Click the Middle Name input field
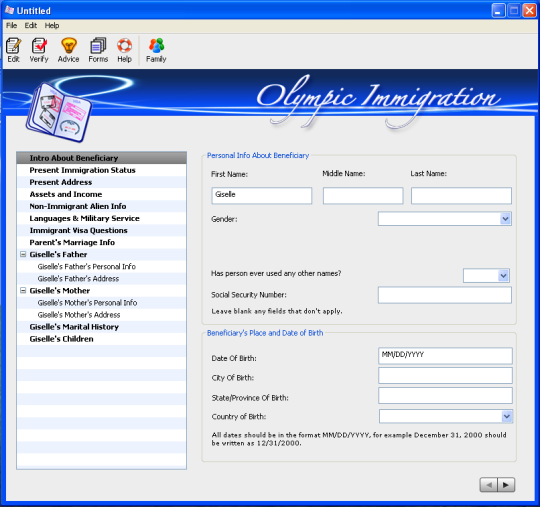Viewport: 540px width, 507px height. pos(363,196)
